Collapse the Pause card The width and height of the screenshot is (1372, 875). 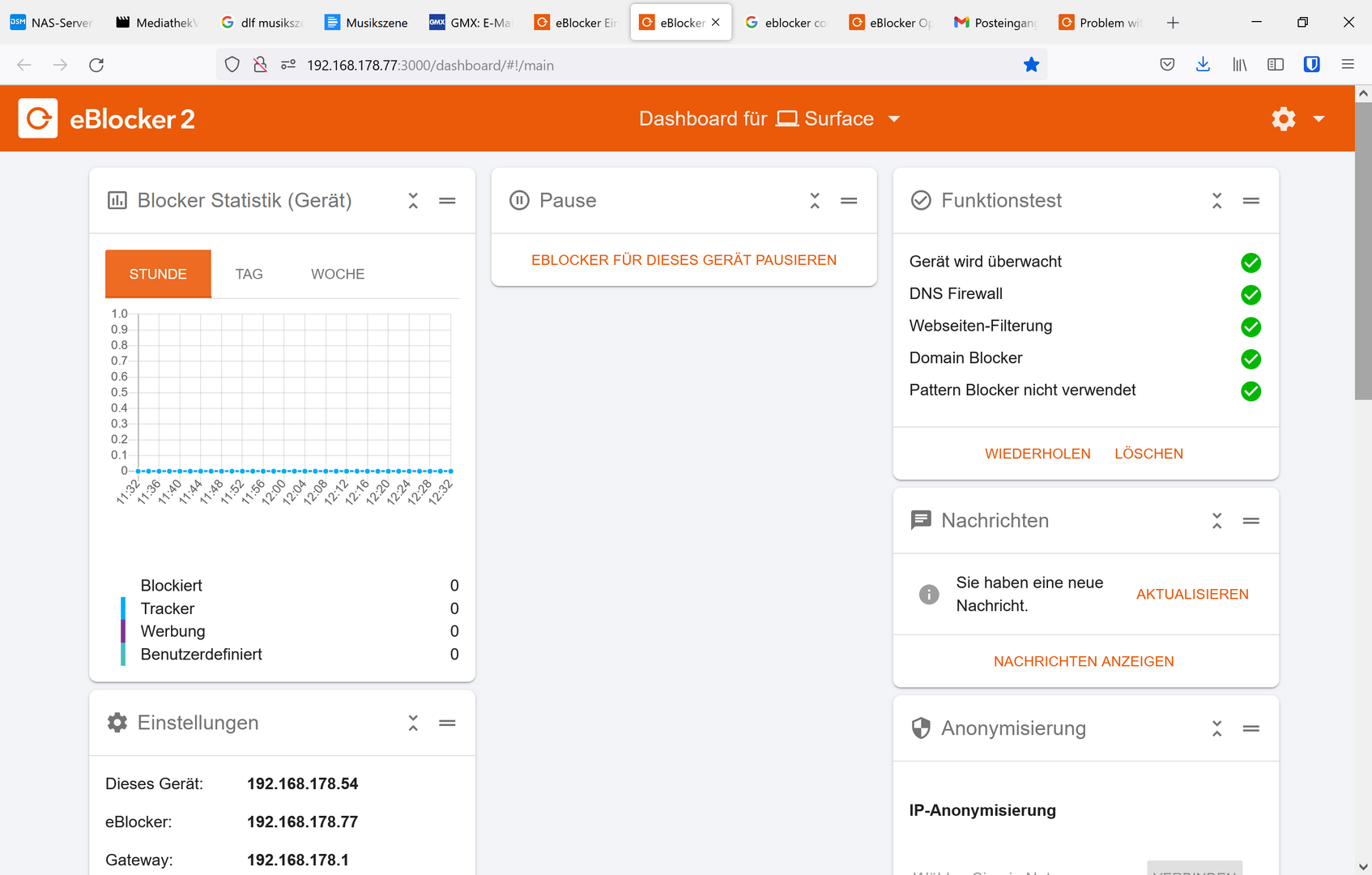click(815, 201)
